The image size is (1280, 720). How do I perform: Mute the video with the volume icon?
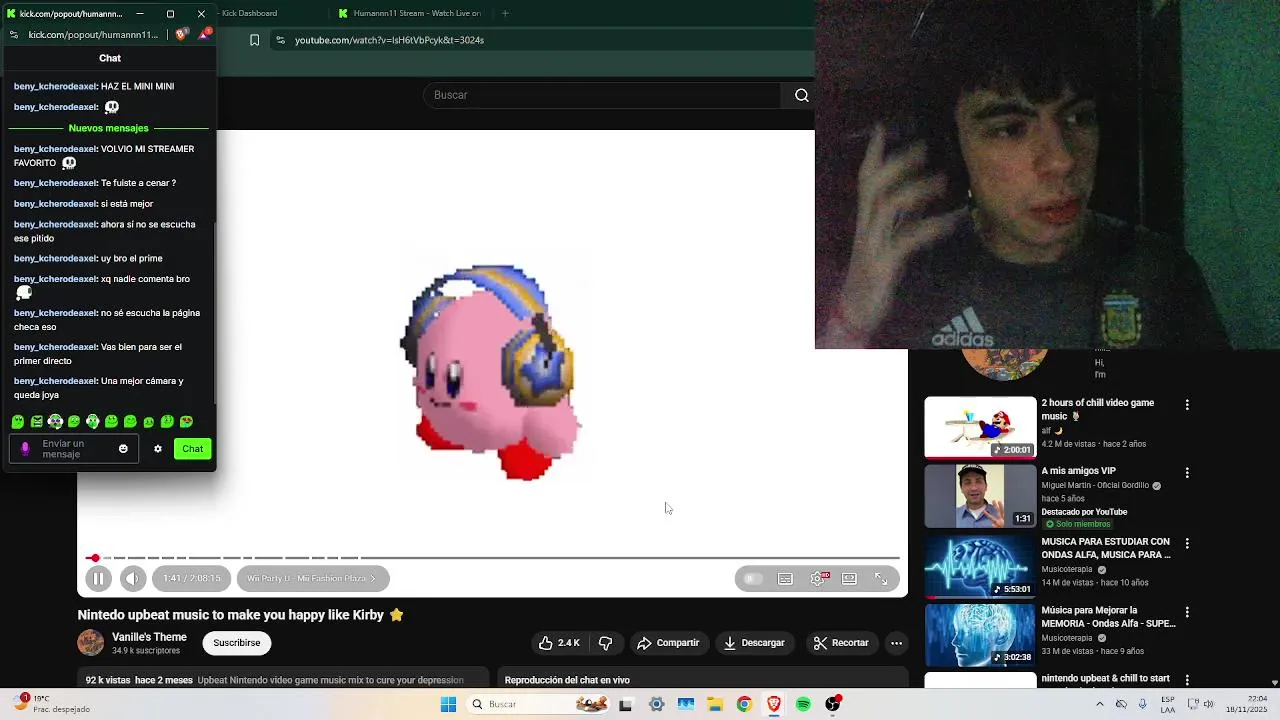tap(132, 578)
